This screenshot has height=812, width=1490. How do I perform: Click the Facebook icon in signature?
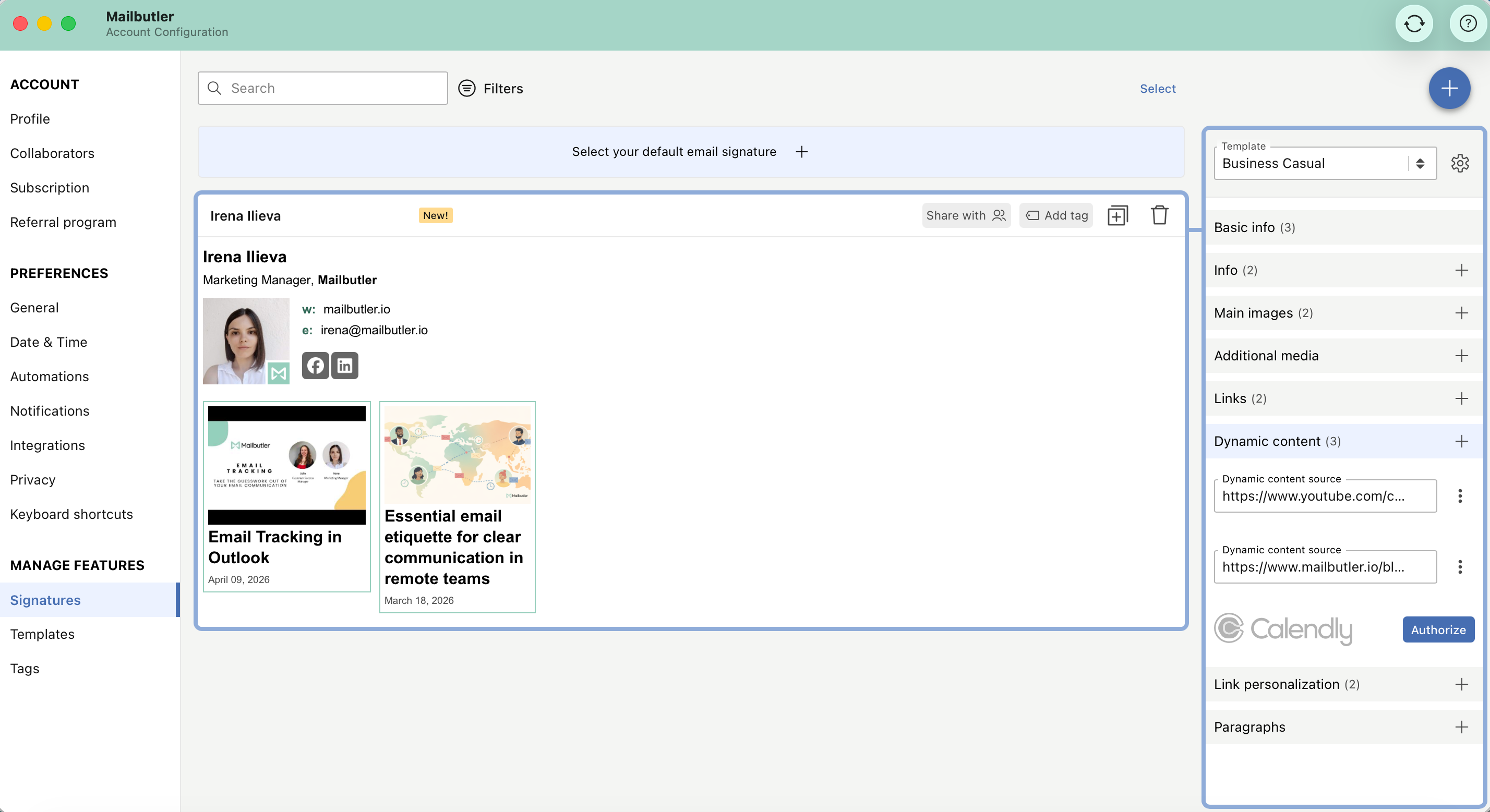[x=315, y=366]
